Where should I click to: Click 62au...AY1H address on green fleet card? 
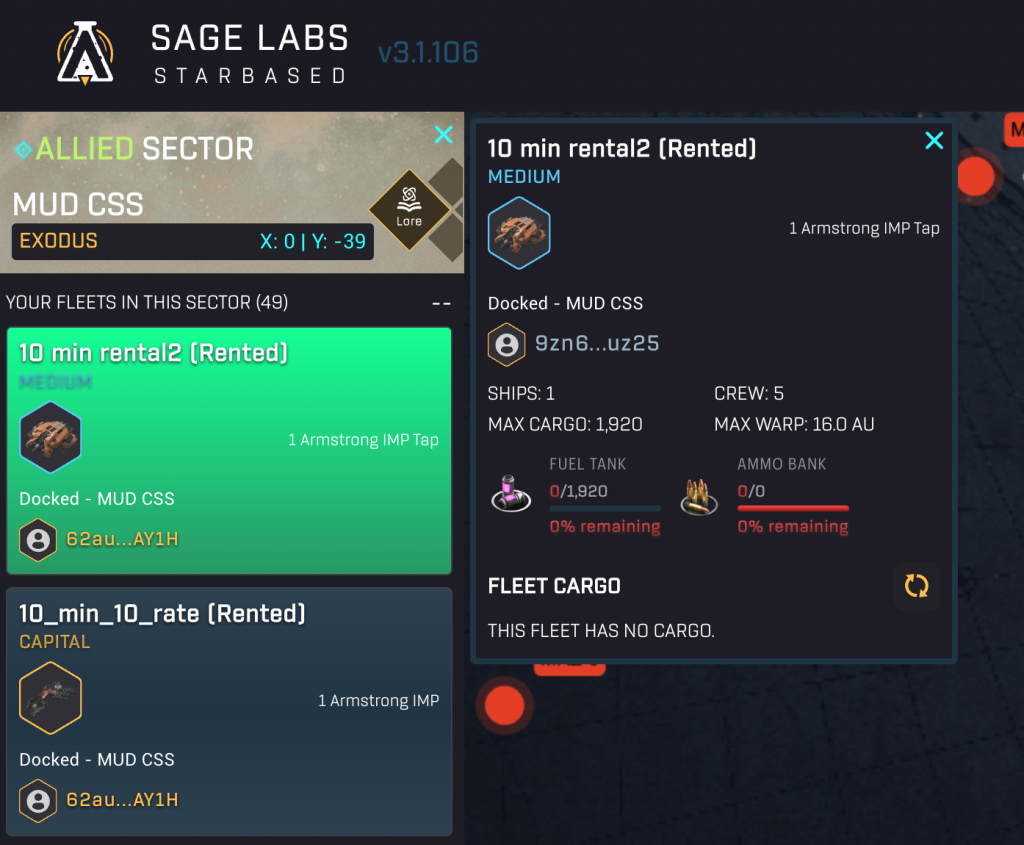tap(122, 540)
